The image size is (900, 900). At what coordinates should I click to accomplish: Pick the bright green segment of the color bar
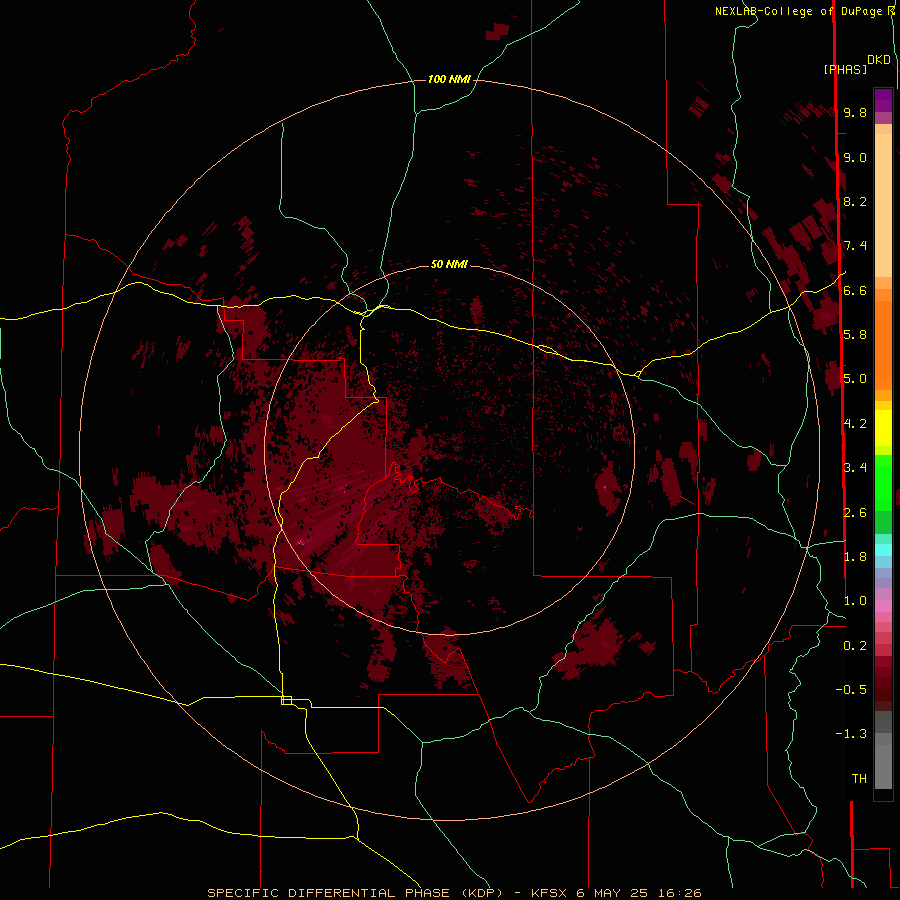[x=883, y=483]
